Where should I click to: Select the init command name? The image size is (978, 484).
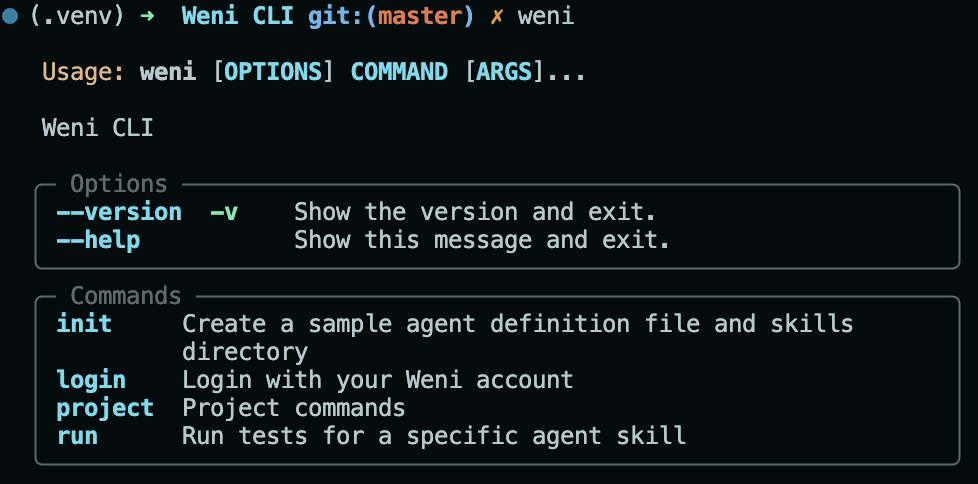84,324
